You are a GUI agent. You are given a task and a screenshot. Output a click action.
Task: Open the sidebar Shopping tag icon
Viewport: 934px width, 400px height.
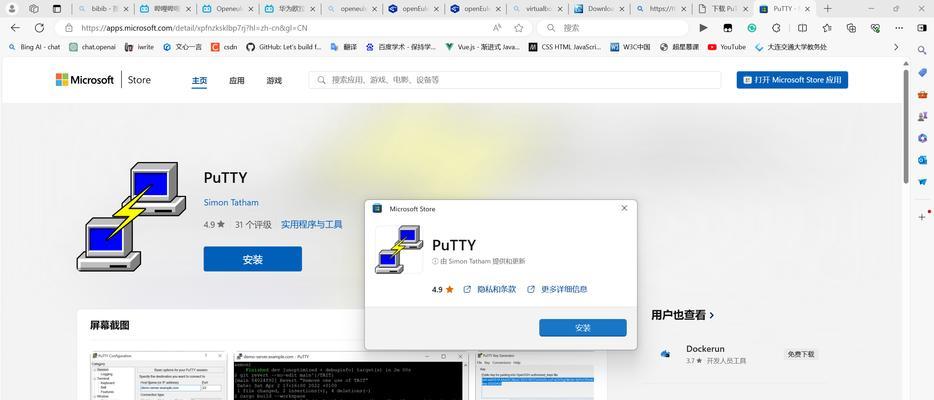pos(922,72)
